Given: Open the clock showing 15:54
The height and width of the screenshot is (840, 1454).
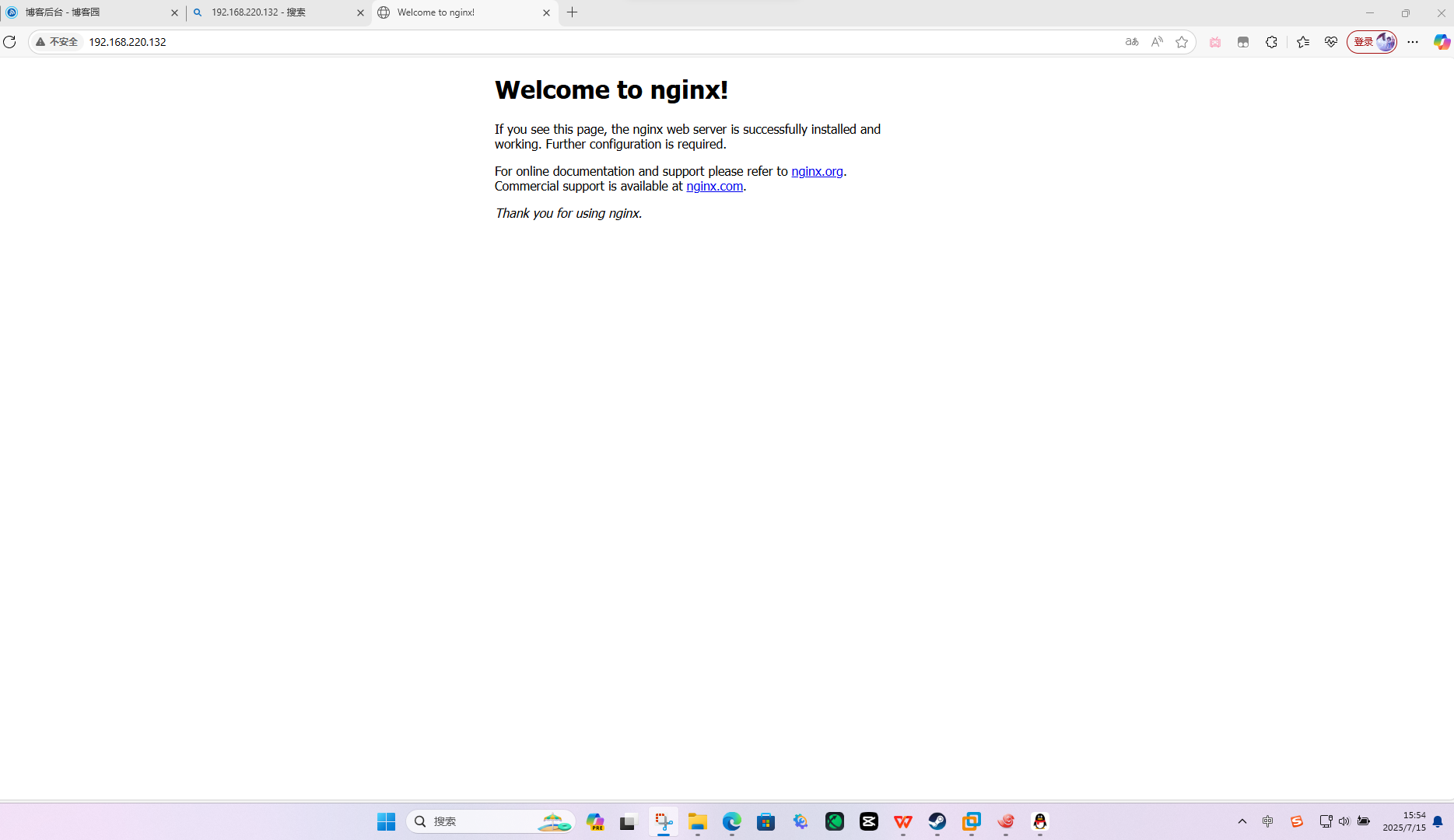Looking at the screenshot, I should [x=1404, y=821].
